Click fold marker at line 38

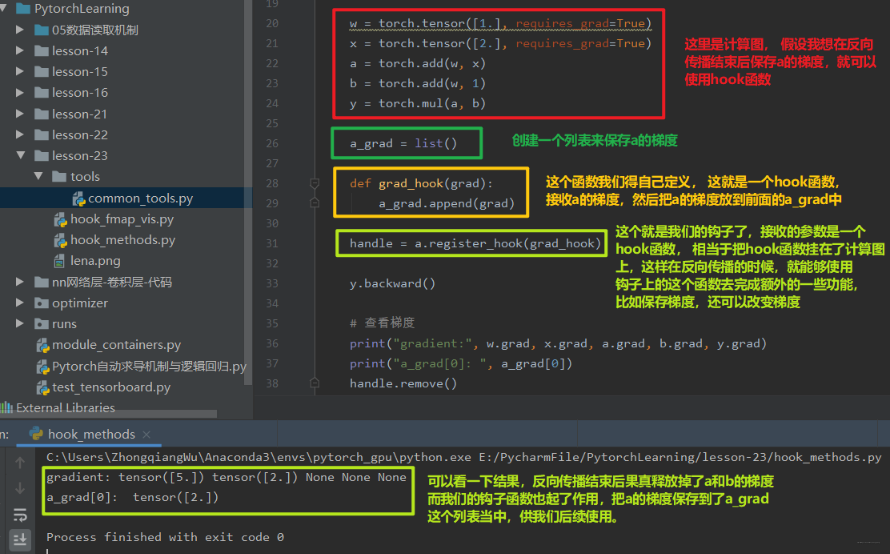tap(314, 383)
